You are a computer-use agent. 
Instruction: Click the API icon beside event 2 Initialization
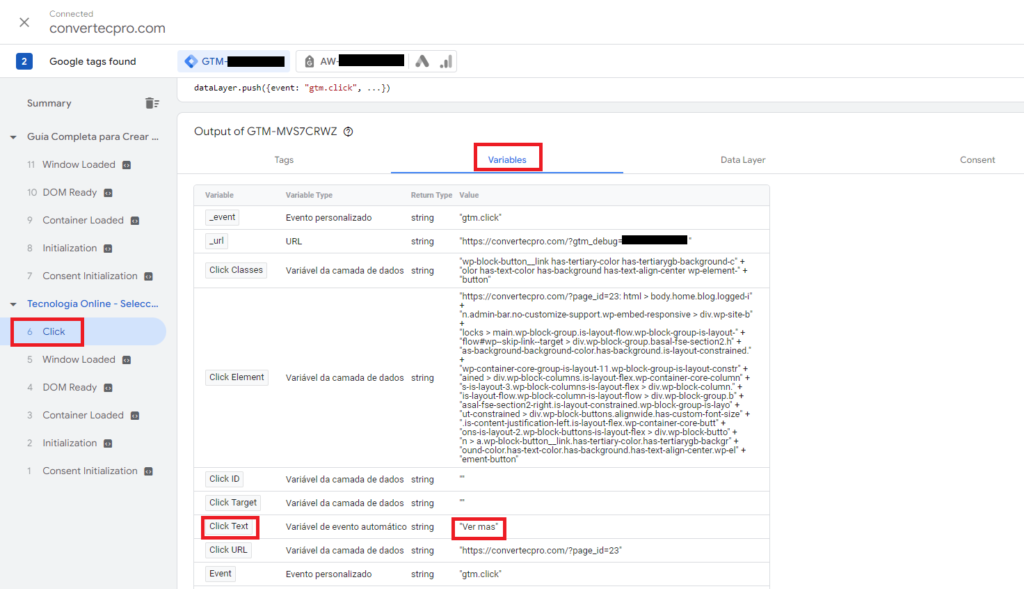(x=108, y=443)
